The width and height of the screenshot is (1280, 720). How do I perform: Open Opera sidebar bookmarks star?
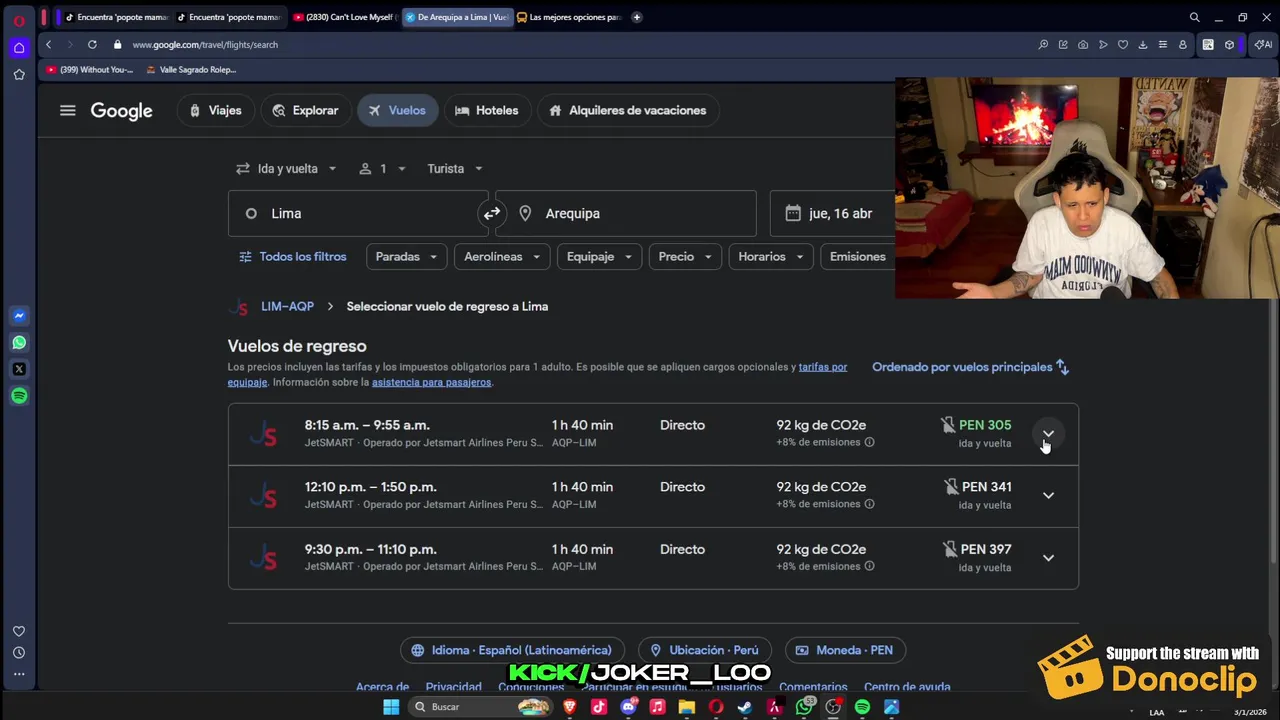(x=19, y=74)
